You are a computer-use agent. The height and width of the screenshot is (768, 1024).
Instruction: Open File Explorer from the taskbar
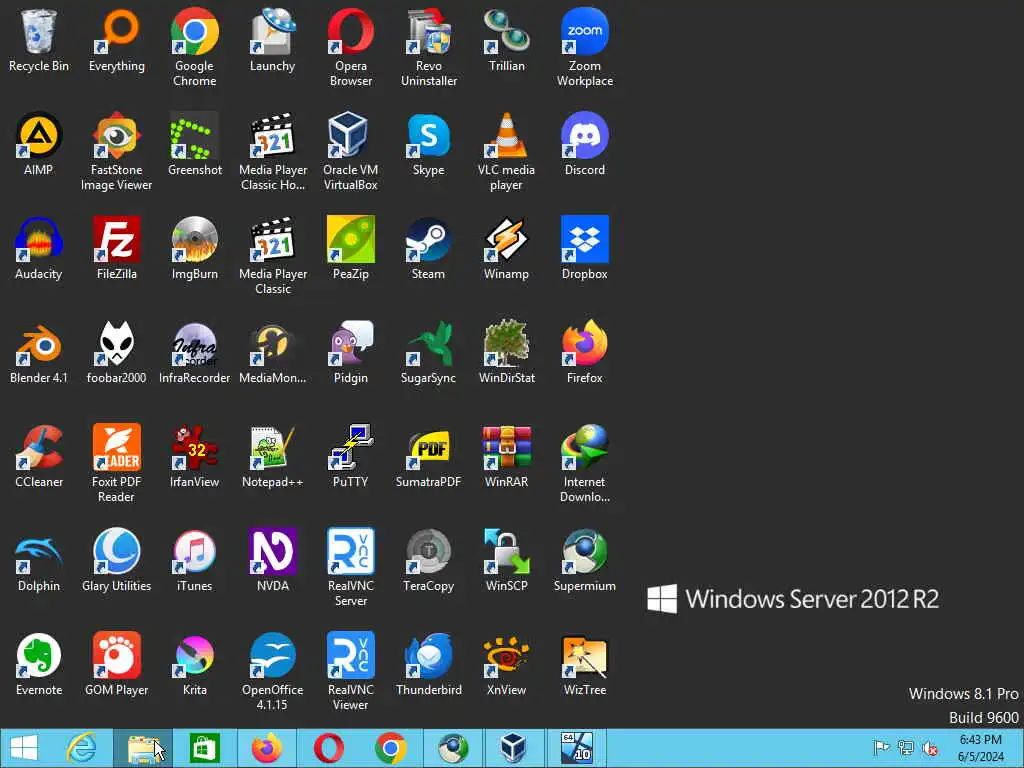(143, 748)
